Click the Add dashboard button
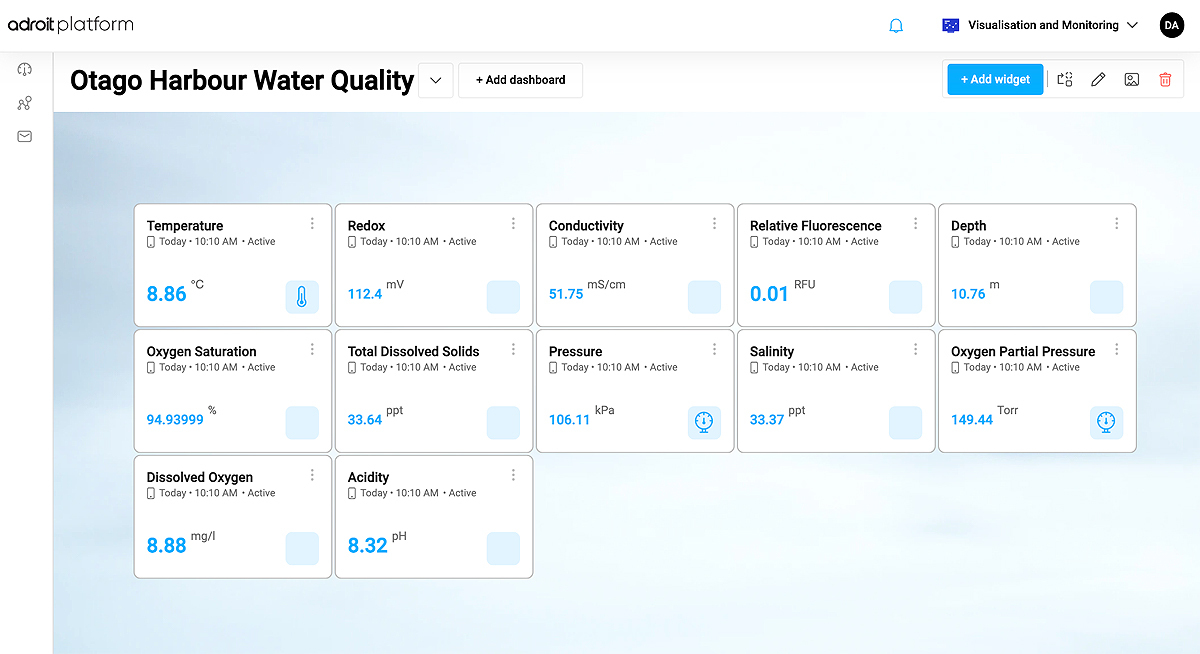This screenshot has height=654, width=1200. coord(520,80)
